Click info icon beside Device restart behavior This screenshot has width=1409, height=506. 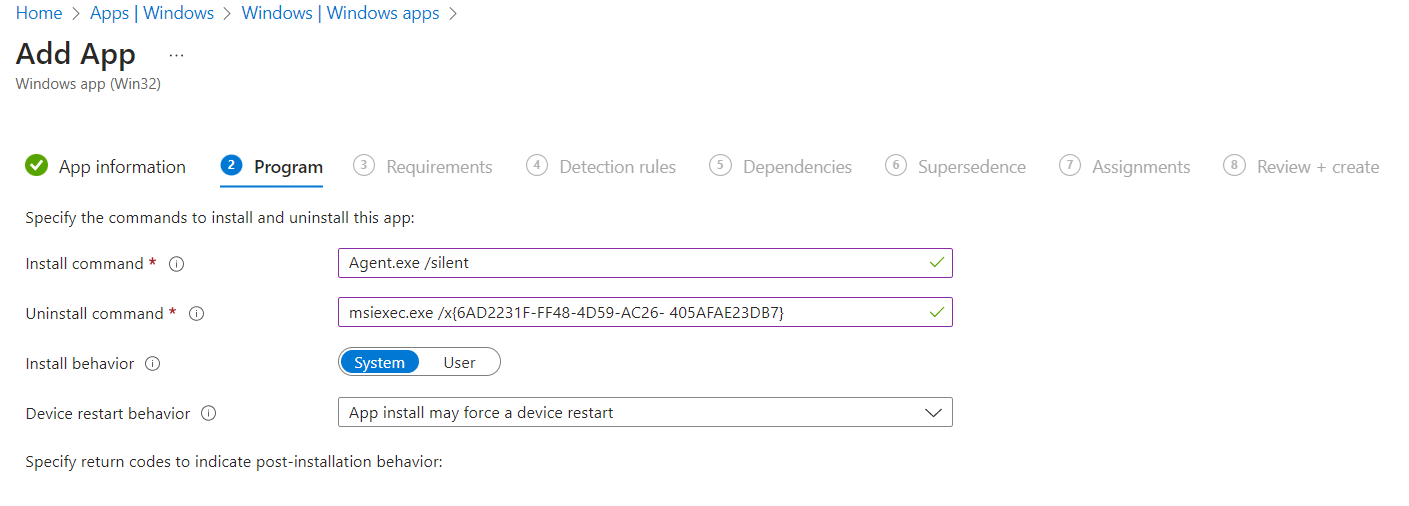pos(209,413)
